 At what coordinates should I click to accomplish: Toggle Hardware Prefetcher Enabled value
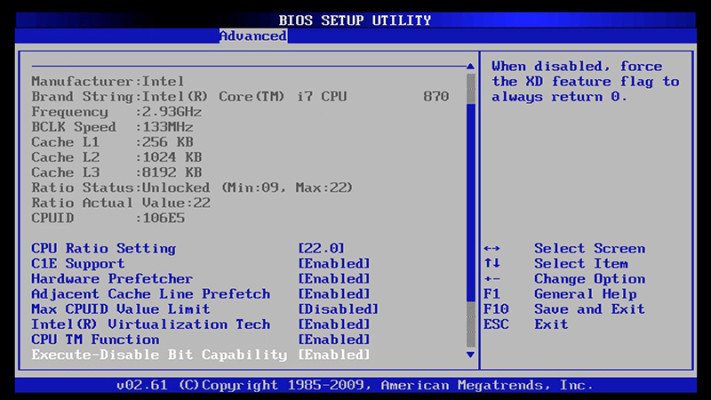334,279
